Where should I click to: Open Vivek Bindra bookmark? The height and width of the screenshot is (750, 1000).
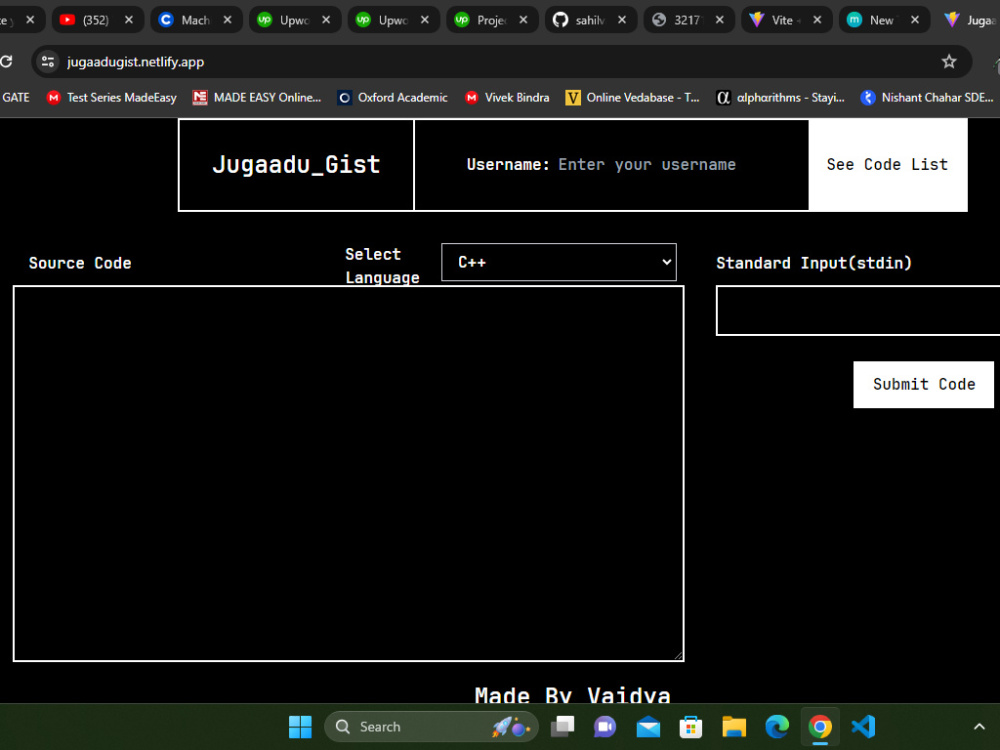507,98
